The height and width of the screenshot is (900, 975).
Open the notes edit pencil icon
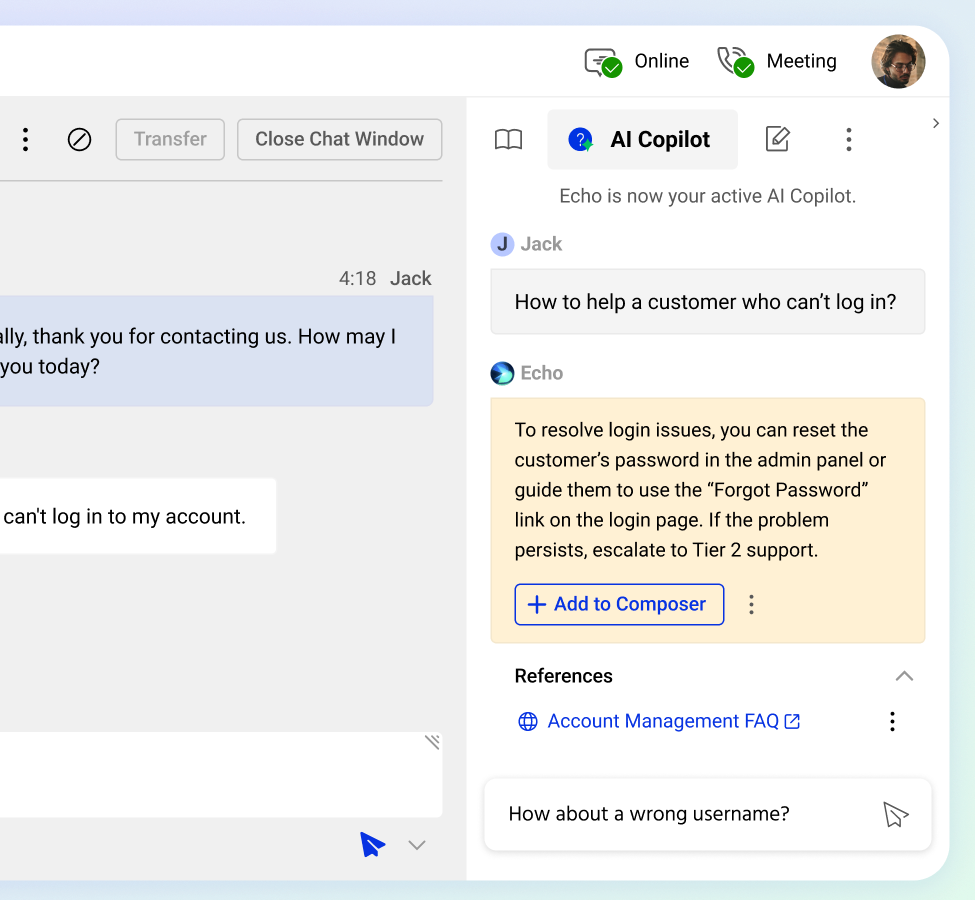tap(777, 140)
